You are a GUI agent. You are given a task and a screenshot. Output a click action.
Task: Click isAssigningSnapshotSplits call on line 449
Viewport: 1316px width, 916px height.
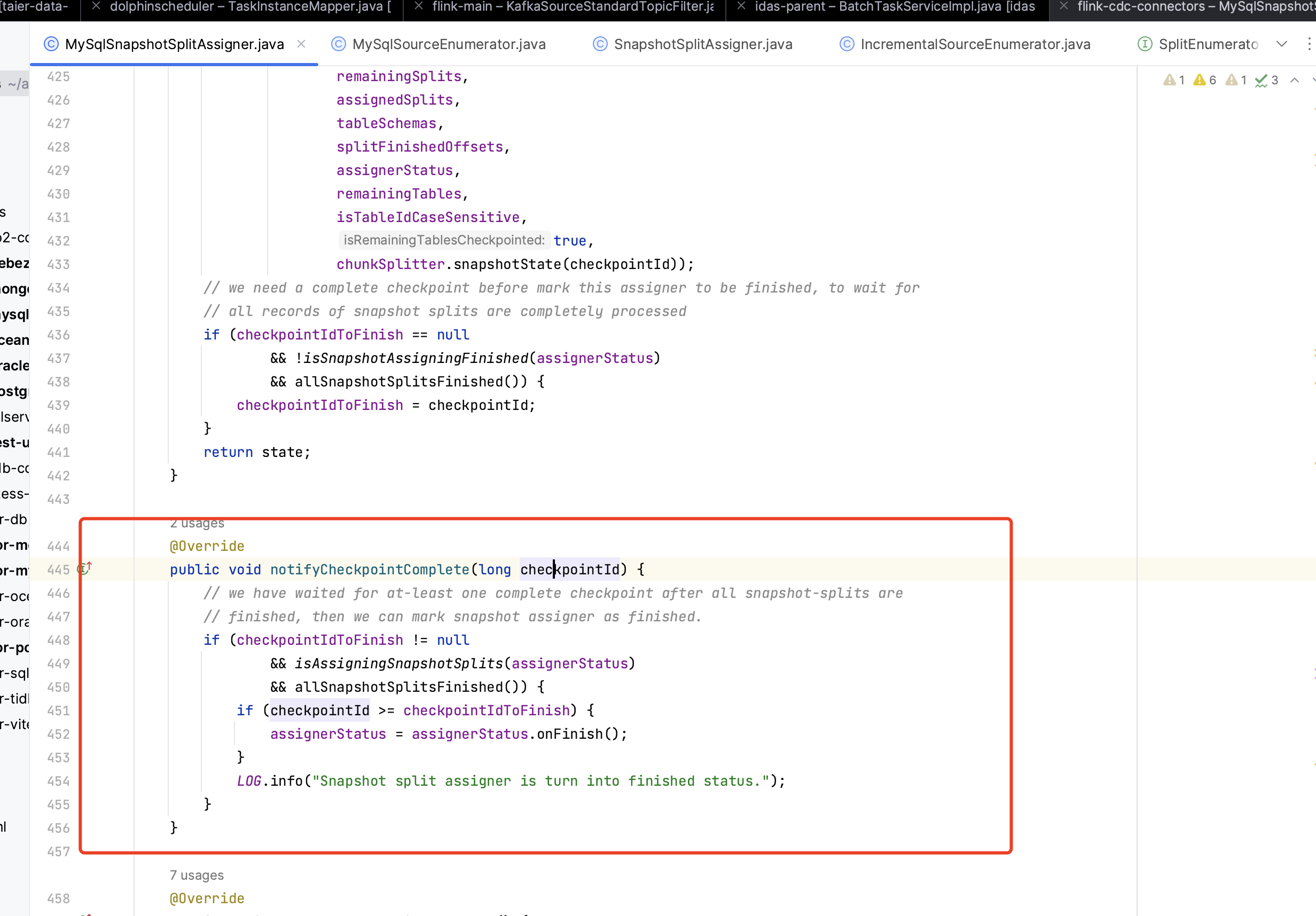coord(399,664)
